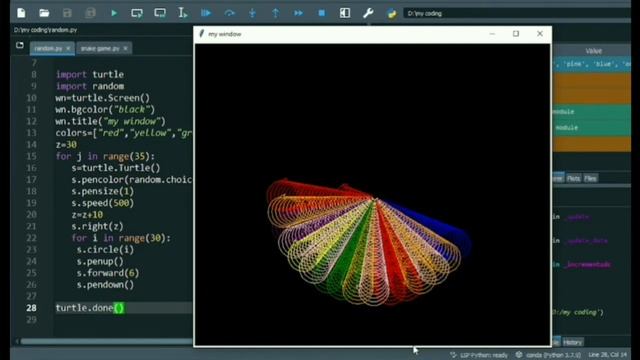Click the line 'z=30' in editor
Viewport: 640px width, 360px height.
pos(66,144)
